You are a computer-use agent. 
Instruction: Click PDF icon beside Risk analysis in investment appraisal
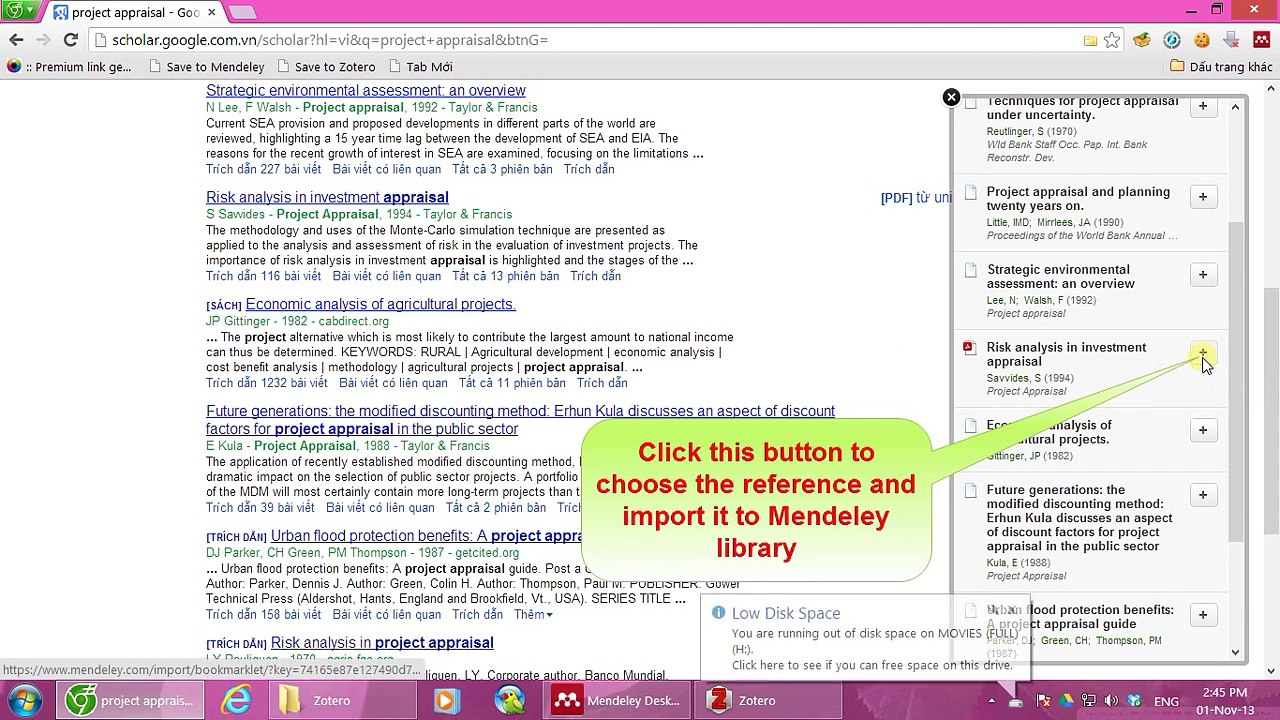coord(968,348)
